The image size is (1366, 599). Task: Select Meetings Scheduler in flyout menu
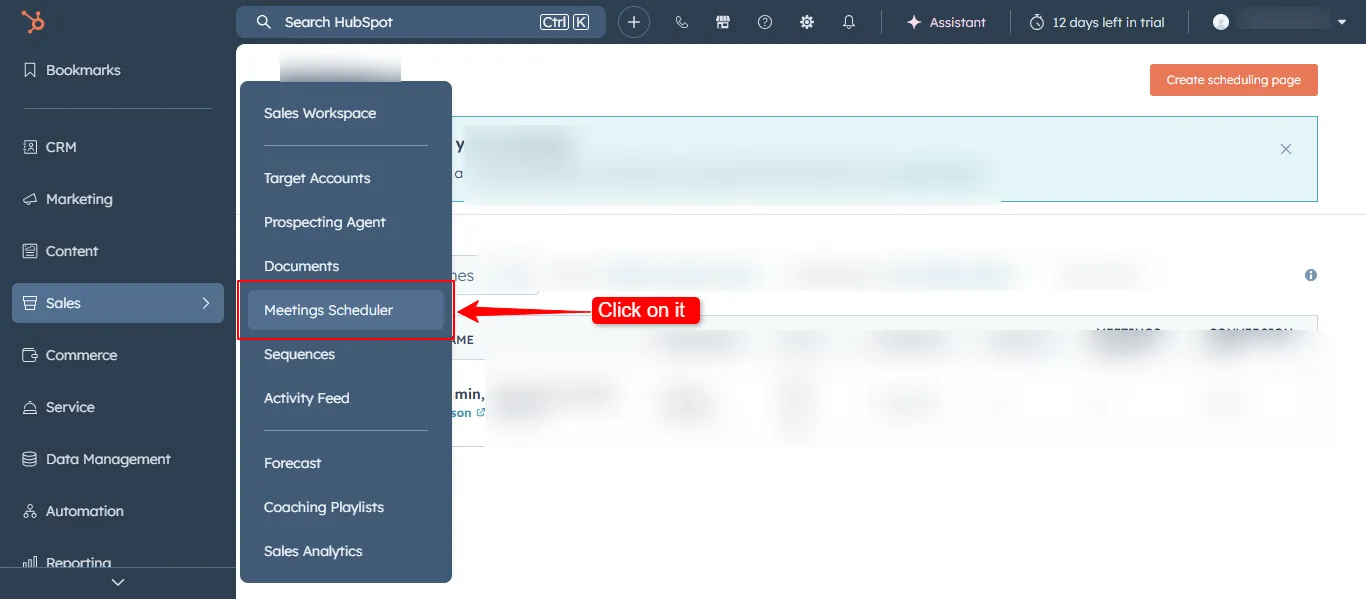point(346,310)
